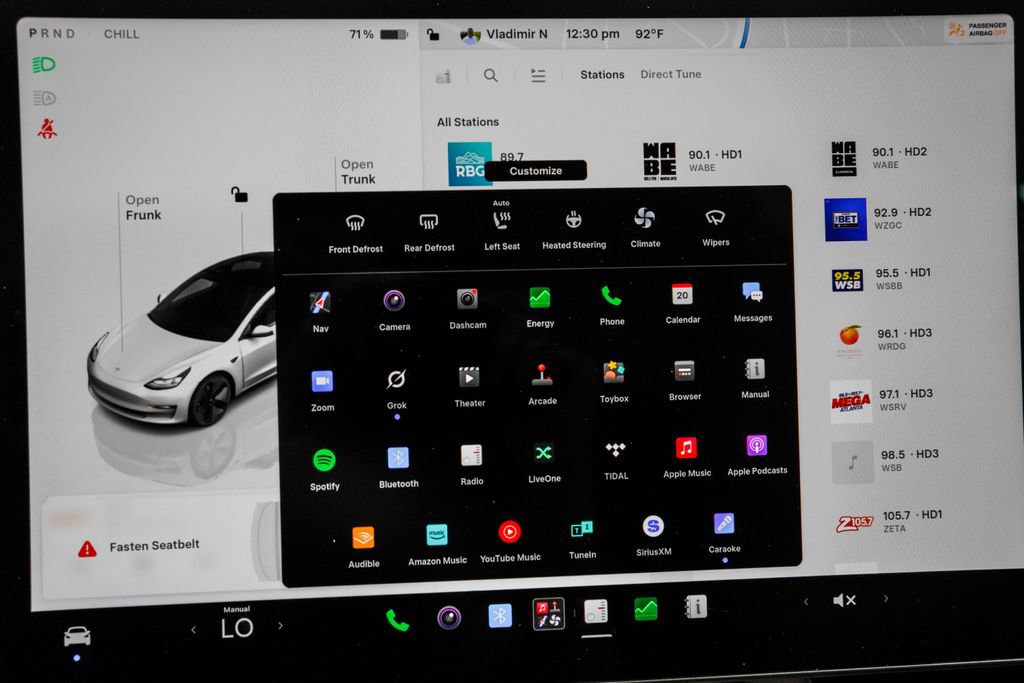
Task: Open the radio search magnifier
Action: (490, 76)
